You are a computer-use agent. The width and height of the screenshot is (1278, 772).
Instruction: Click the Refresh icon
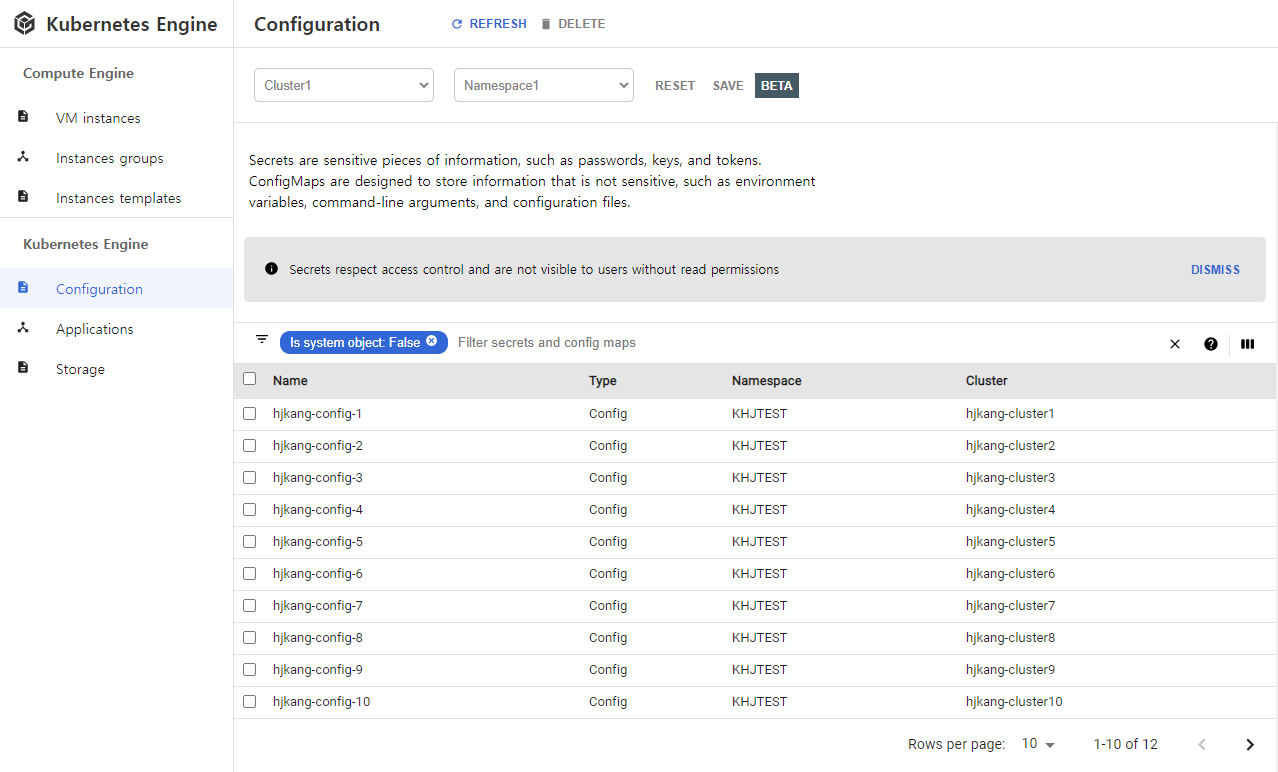point(456,23)
